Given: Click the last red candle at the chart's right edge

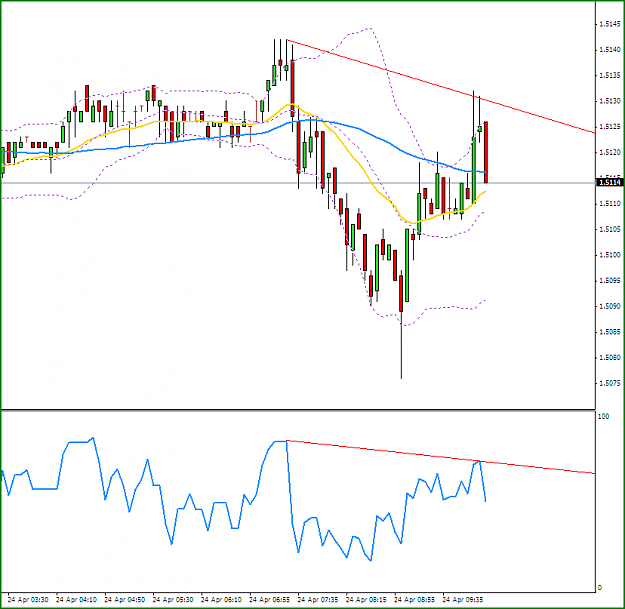Looking at the screenshot, I should 486,152.
